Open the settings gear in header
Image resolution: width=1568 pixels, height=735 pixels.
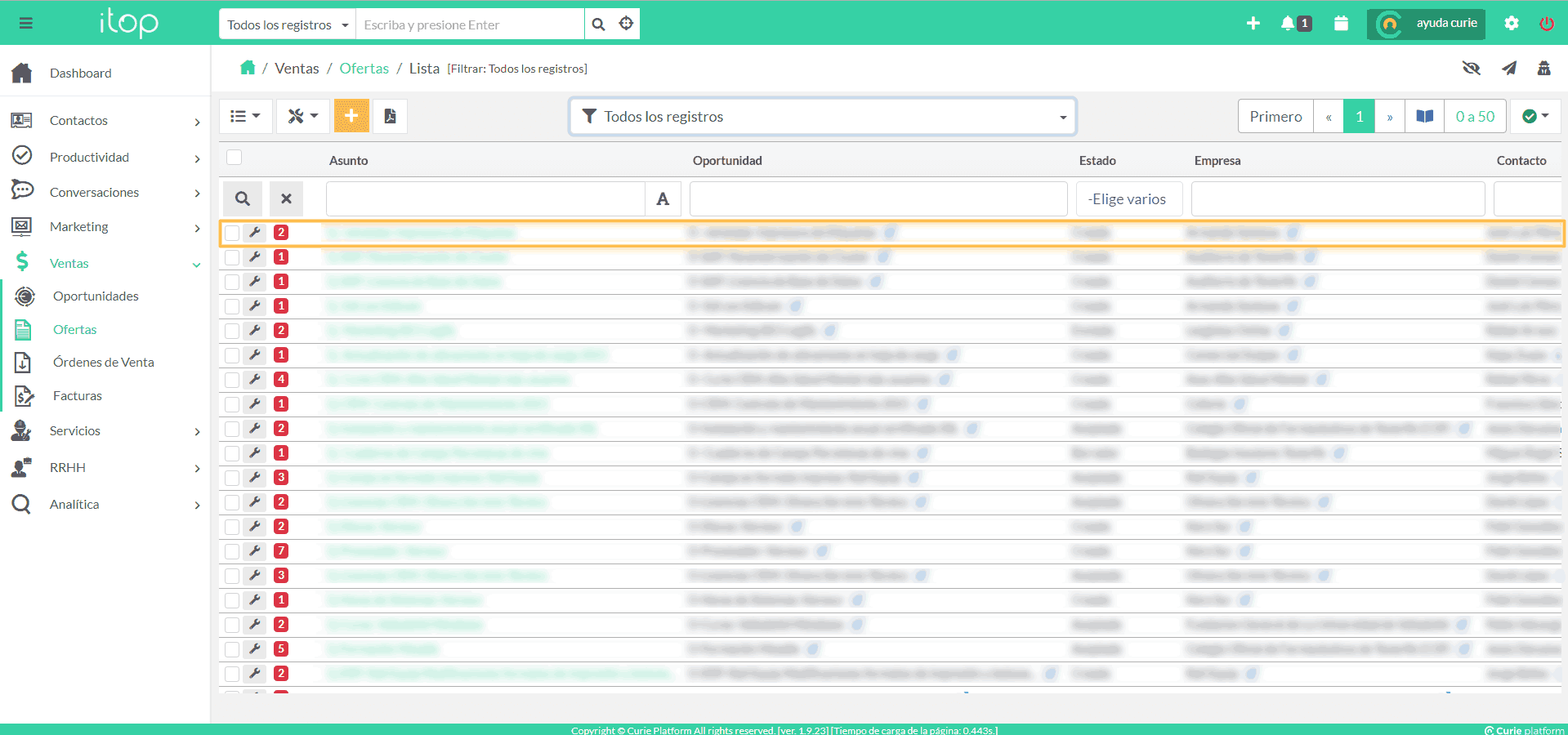click(1512, 24)
